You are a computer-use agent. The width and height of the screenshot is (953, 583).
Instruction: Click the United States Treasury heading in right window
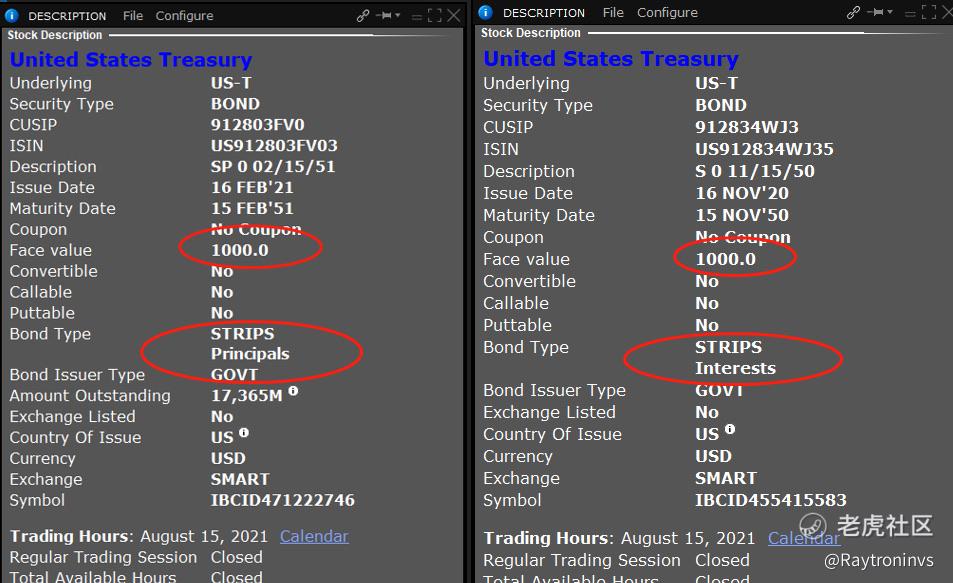[x=611, y=58]
